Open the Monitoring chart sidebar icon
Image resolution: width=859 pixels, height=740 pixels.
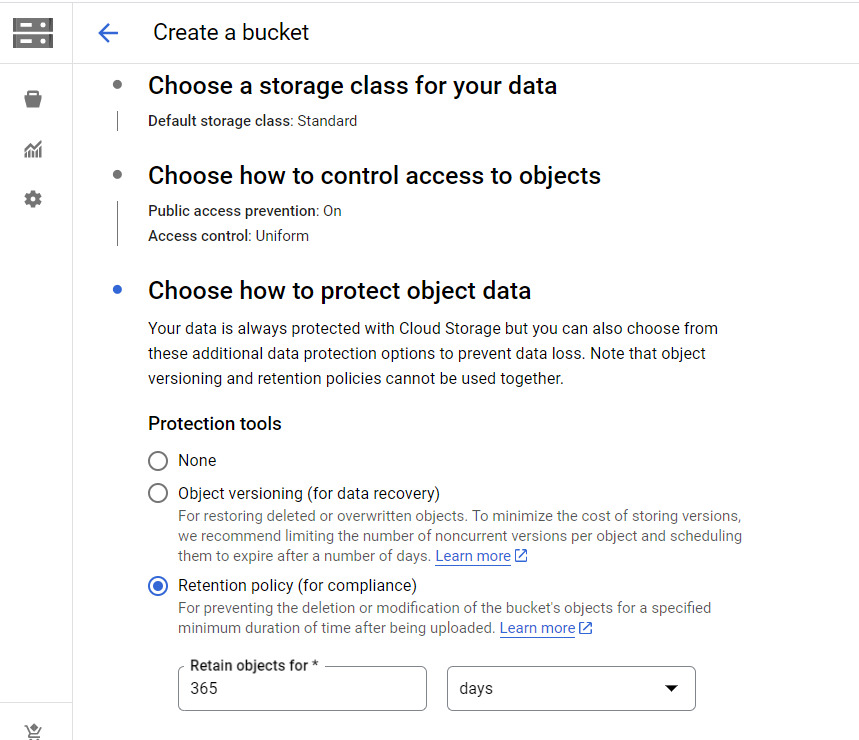tap(33, 149)
